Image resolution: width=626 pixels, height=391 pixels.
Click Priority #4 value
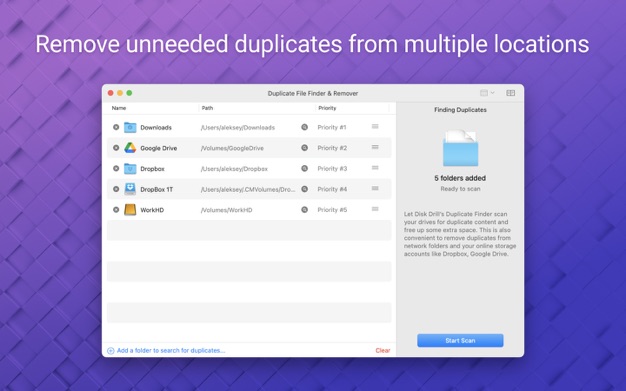pos(332,189)
